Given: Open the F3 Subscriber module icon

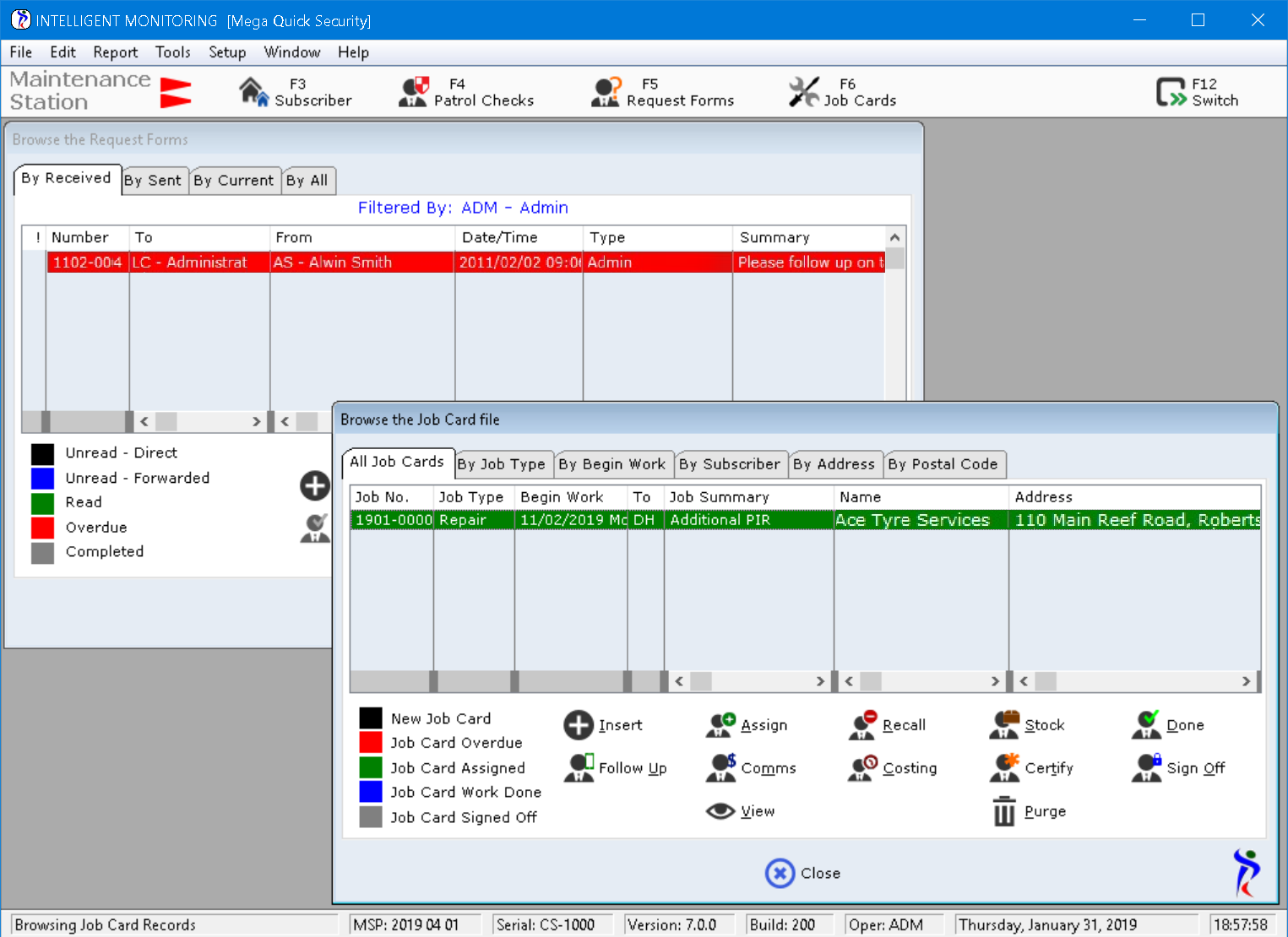Looking at the screenshot, I should 253,91.
